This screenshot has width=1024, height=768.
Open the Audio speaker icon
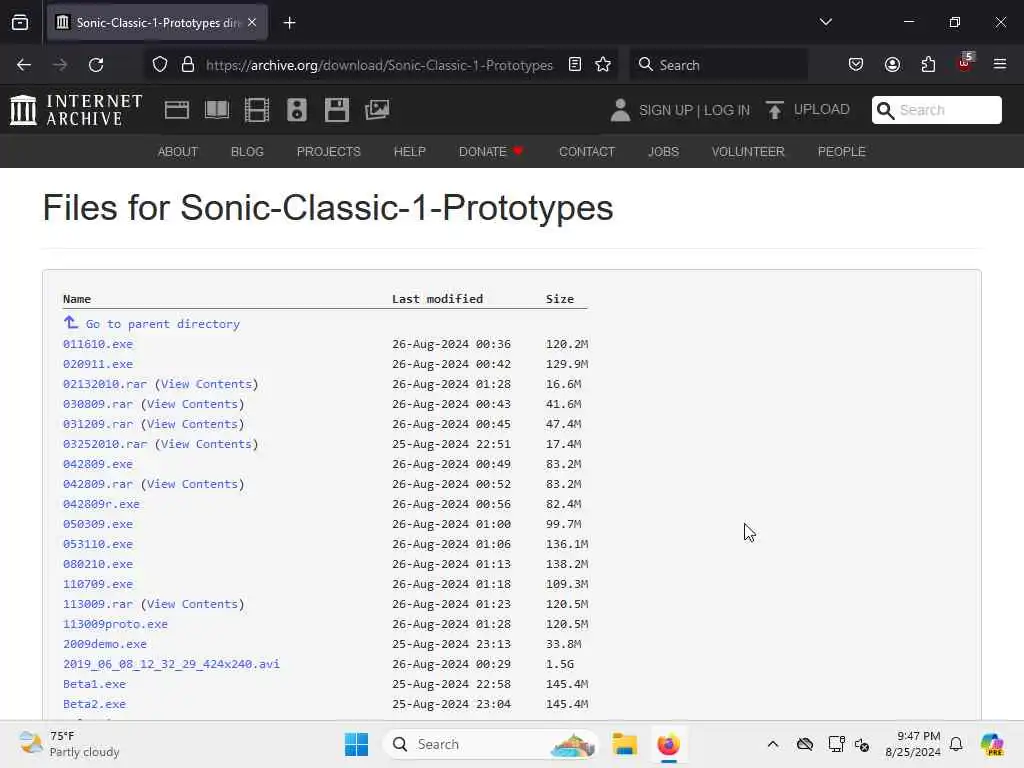(296, 110)
